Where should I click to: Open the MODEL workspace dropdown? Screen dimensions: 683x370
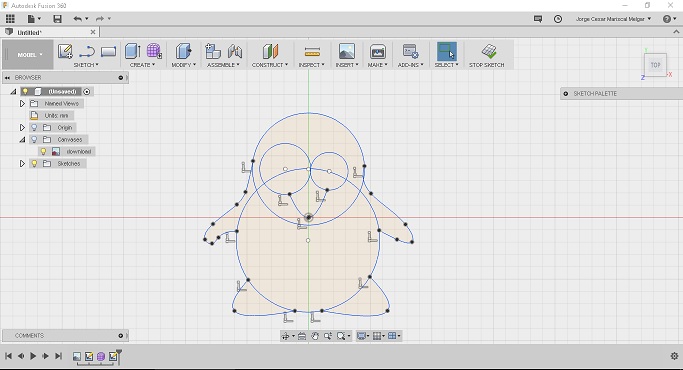point(30,55)
